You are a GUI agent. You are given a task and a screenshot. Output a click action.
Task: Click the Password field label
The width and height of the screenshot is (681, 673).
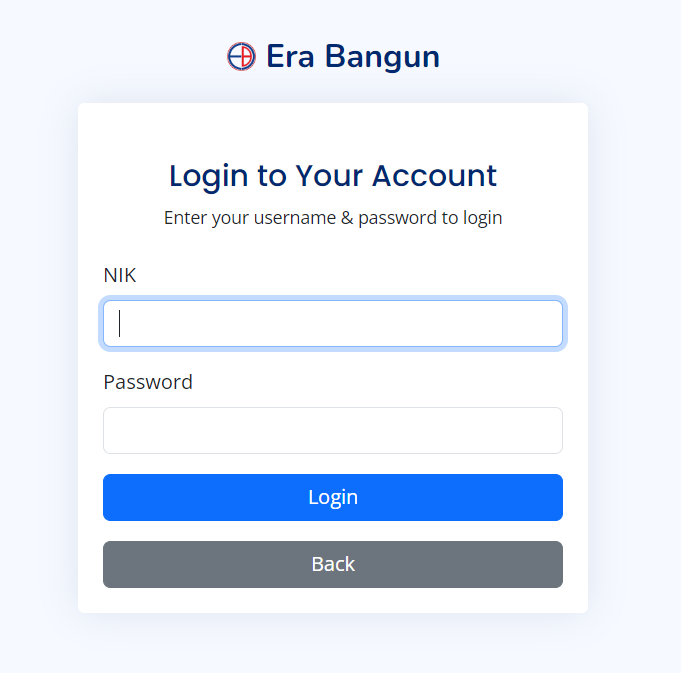(148, 382)
